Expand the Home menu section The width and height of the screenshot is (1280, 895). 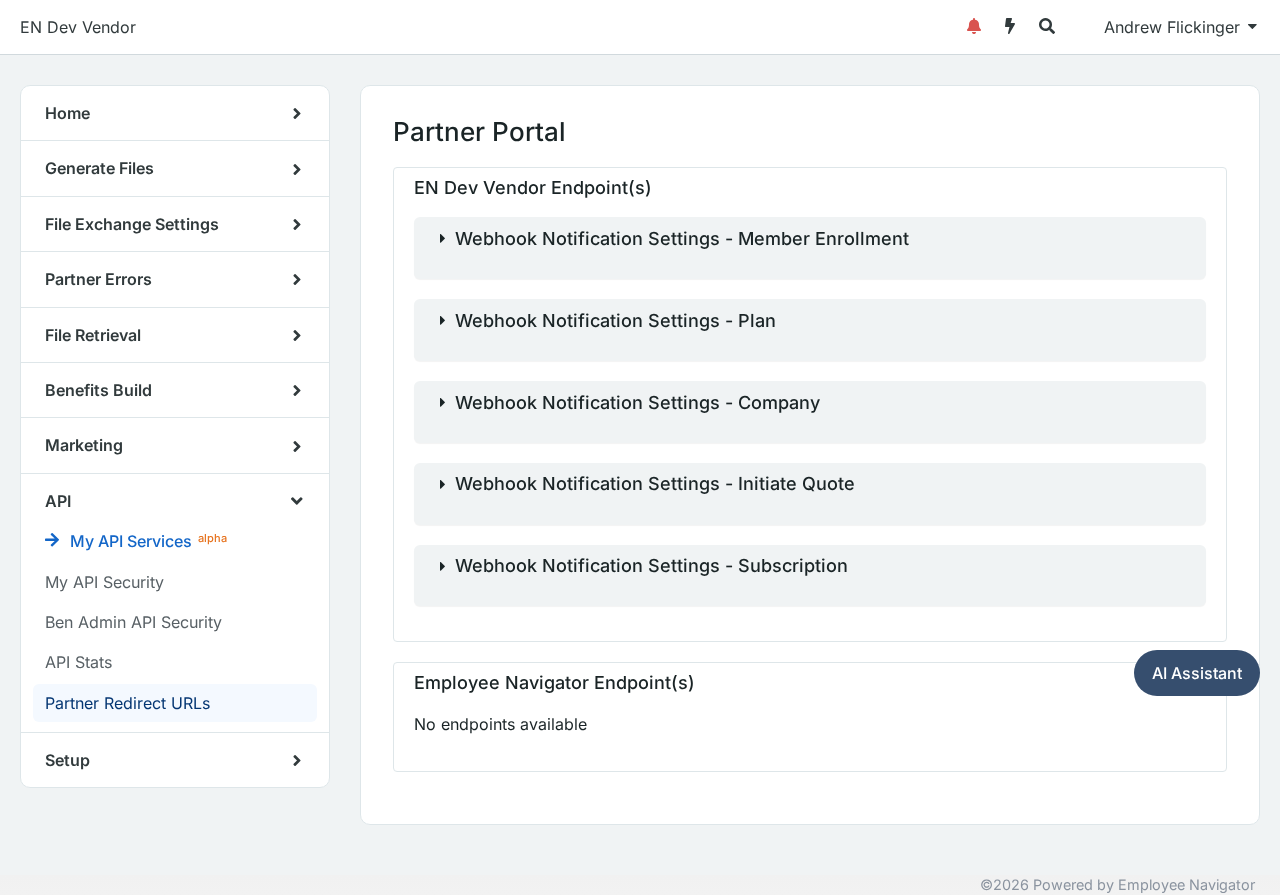[x=175, y=113]
